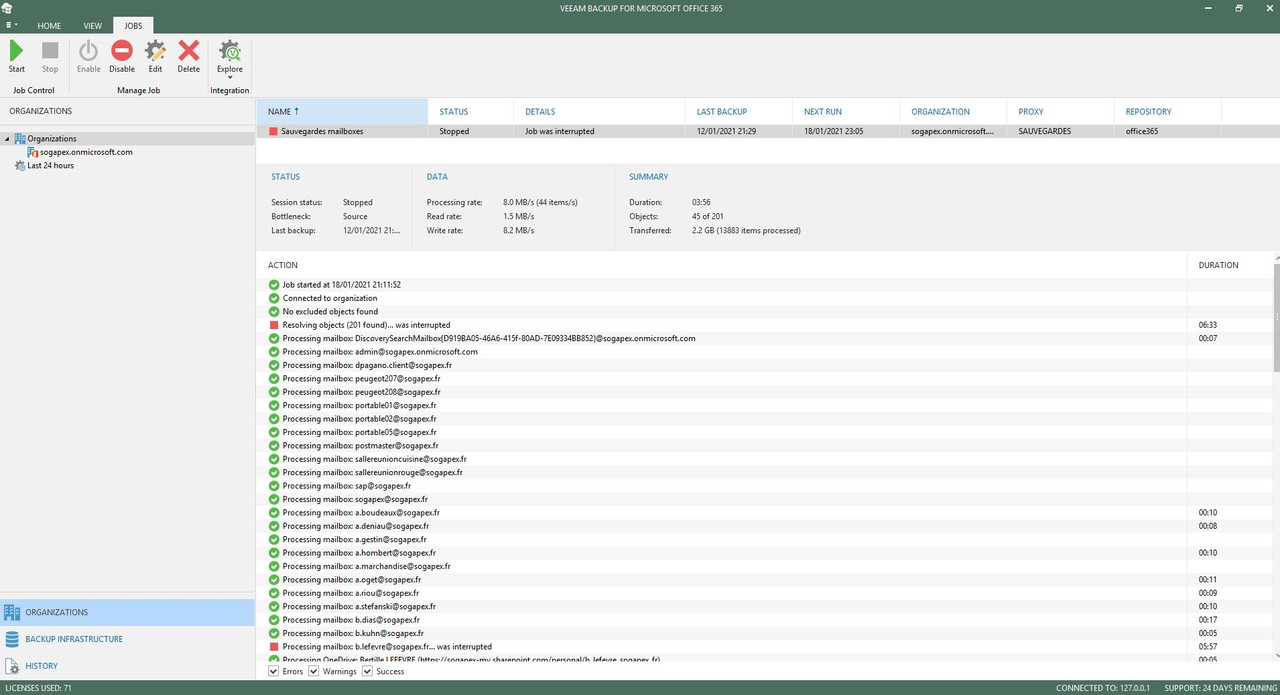Toggle the Warnings filter checkbox
The height and width of the screenshot is (695, 1280).
tap(314, 672)
